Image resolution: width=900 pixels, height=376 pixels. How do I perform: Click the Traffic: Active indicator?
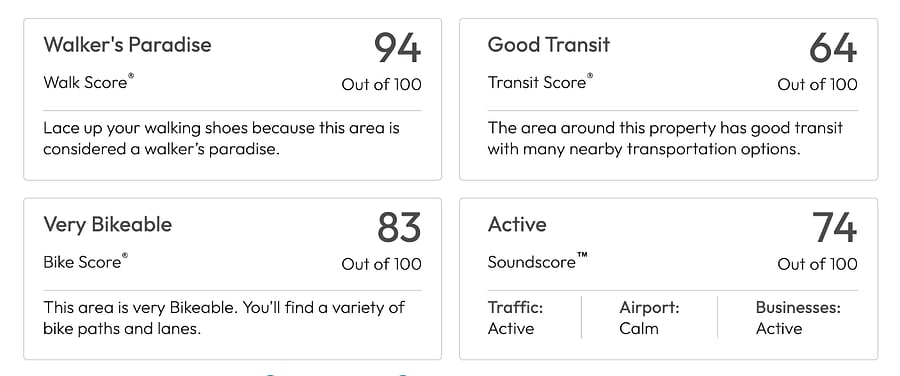515,318
